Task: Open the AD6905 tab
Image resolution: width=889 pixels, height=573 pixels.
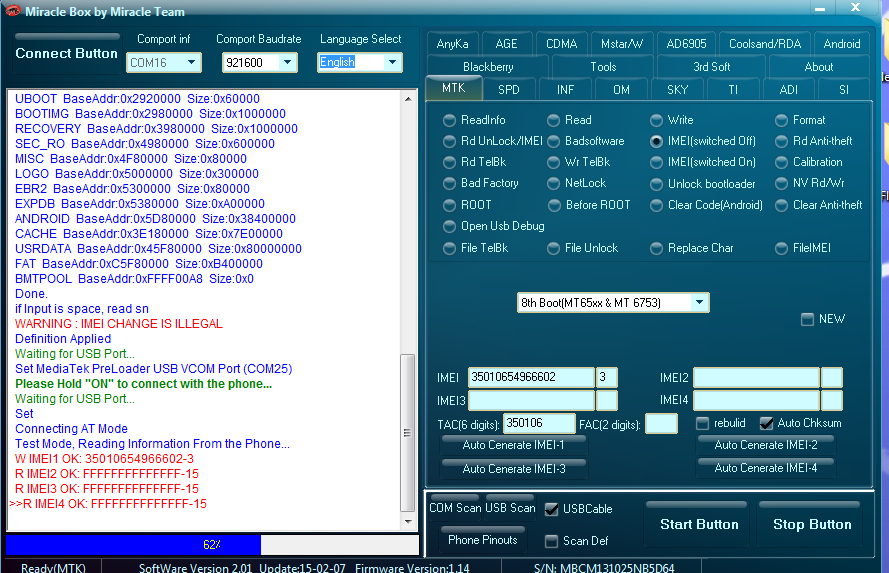Action: click(x=686, y=44)
